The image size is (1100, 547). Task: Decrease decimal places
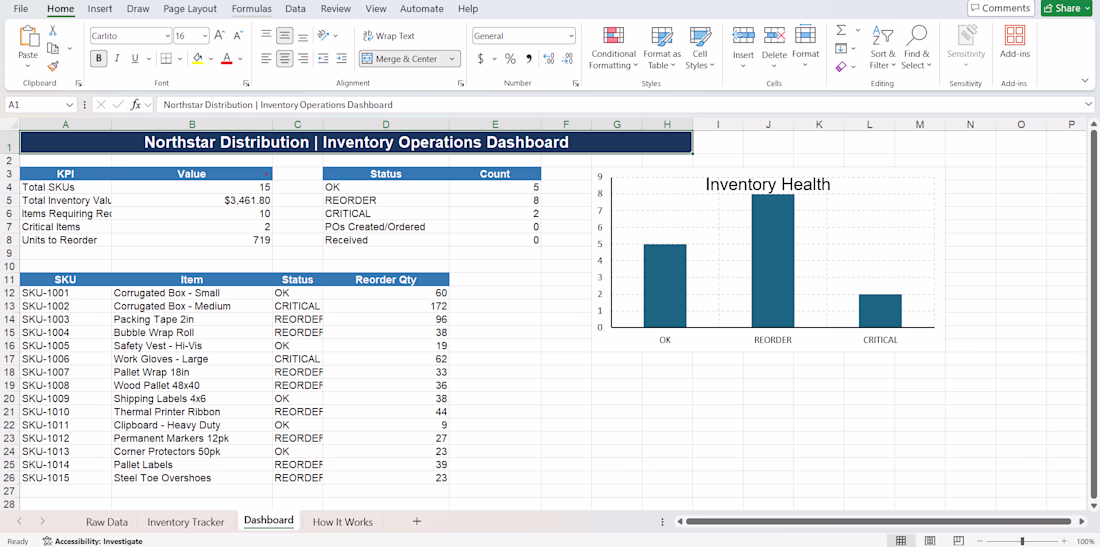(x=568, y=59)
